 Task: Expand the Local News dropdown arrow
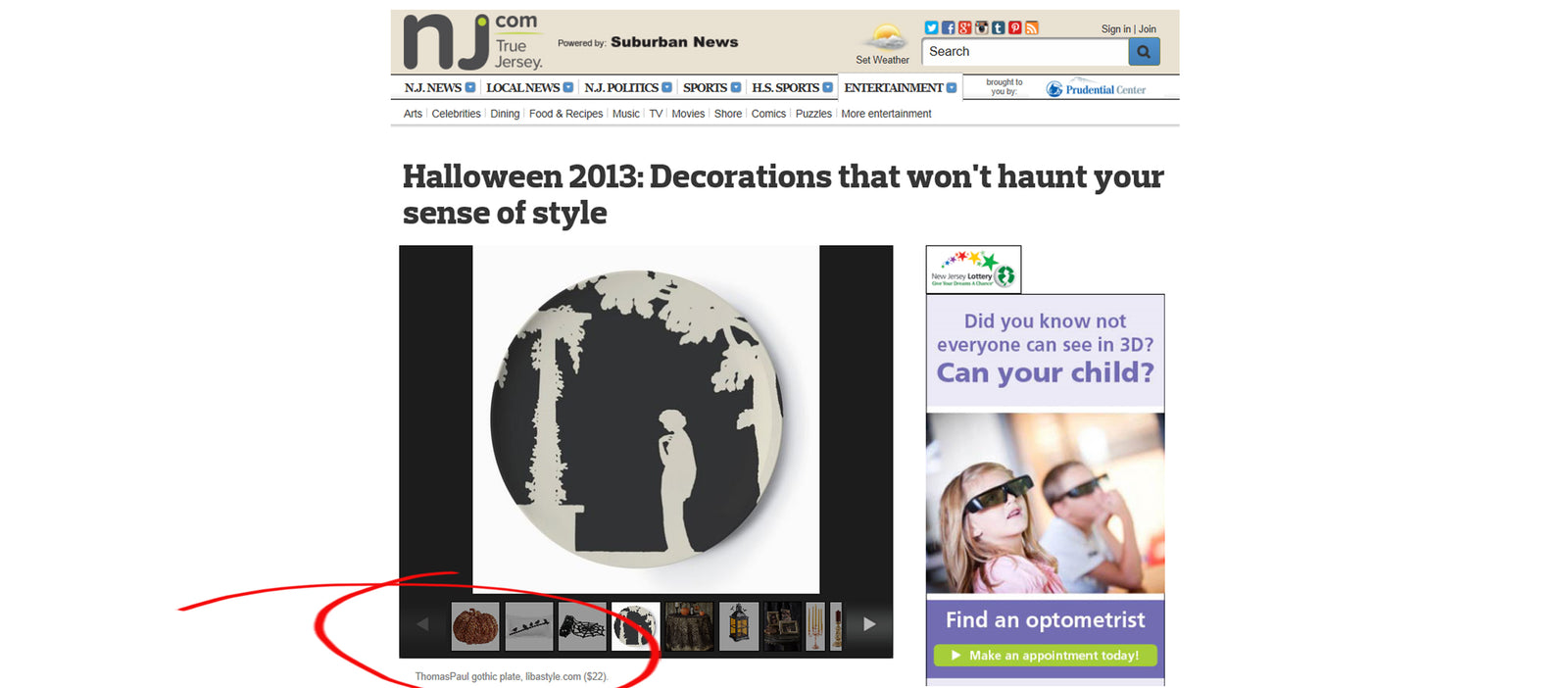point(568,88)
